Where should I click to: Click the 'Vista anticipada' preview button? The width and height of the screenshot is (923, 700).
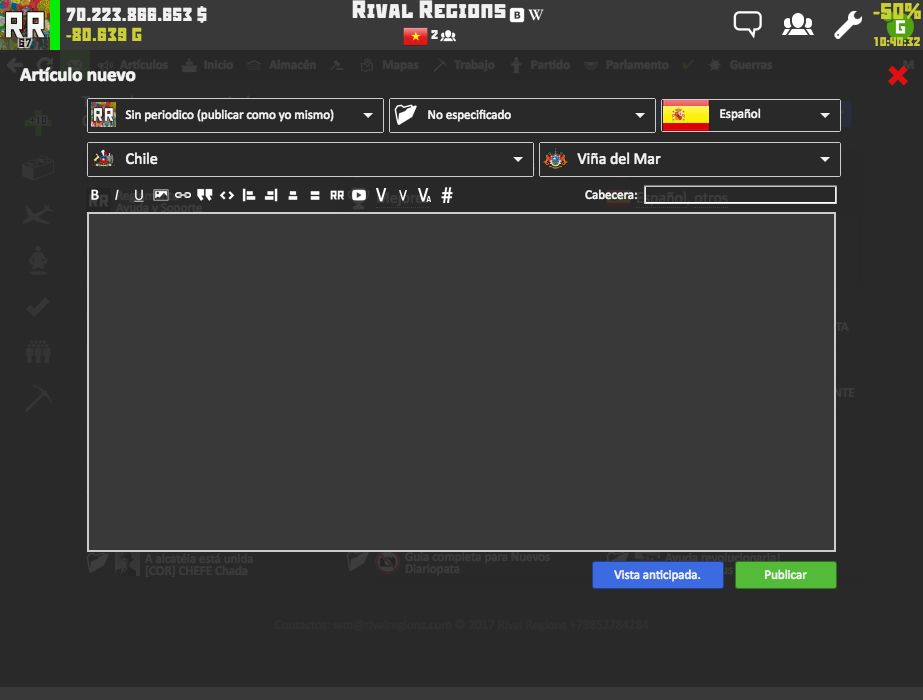point(657,575)
